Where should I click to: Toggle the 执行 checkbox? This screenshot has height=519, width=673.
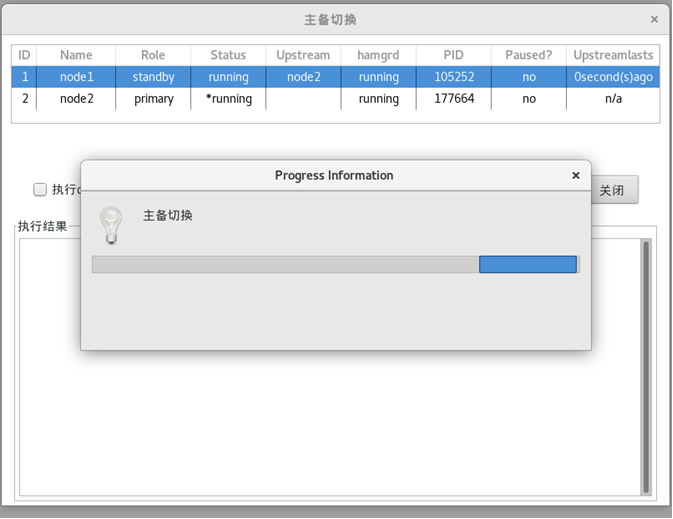[40, 189]
